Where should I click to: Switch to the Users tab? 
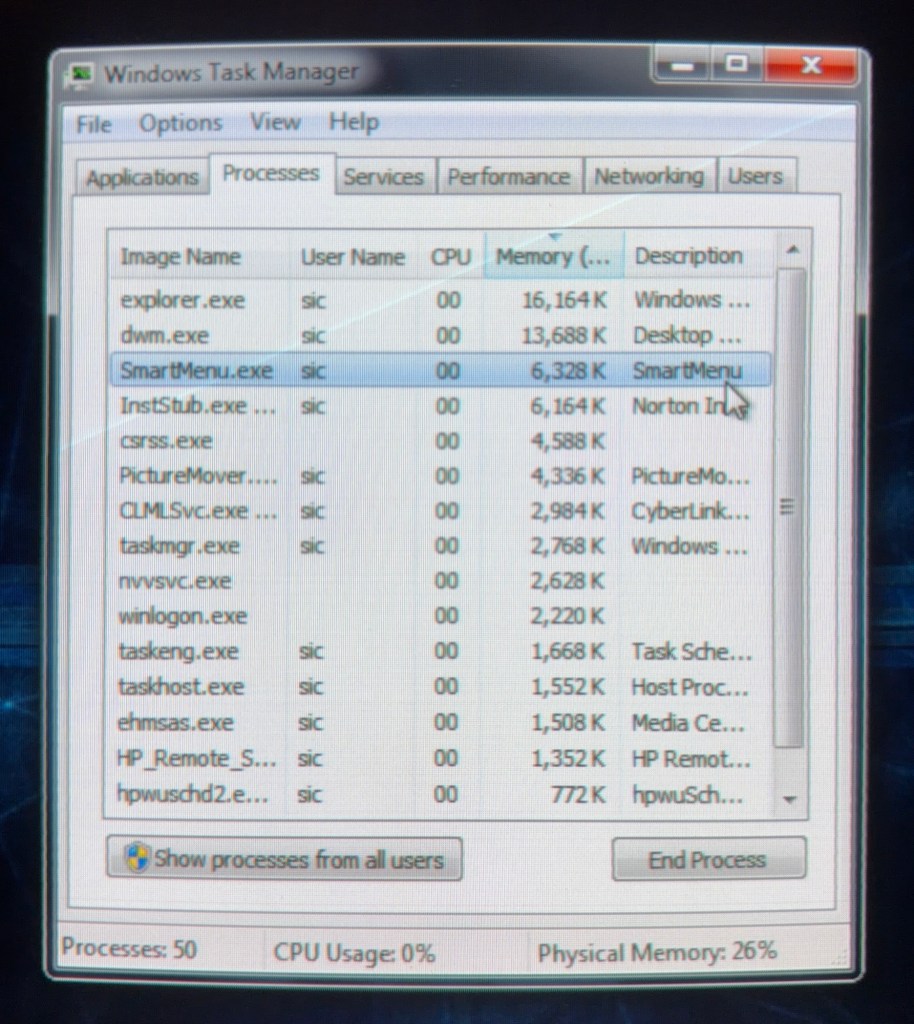point(754,176)
